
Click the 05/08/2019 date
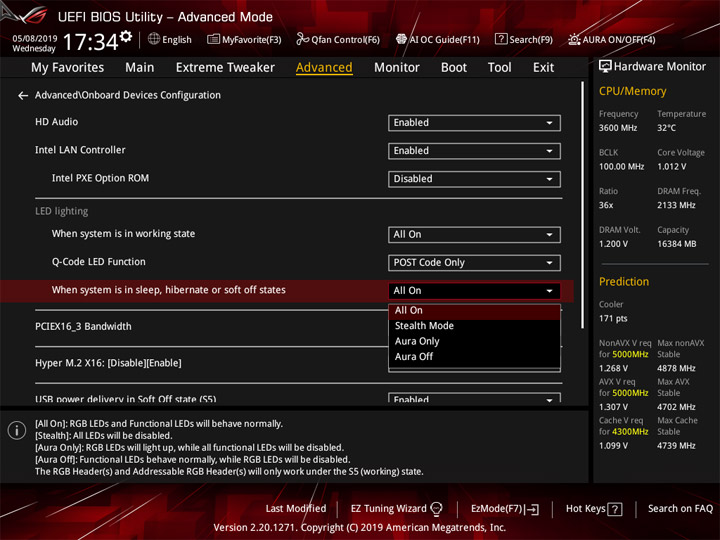pyautogui.click(x=35, y=39)
